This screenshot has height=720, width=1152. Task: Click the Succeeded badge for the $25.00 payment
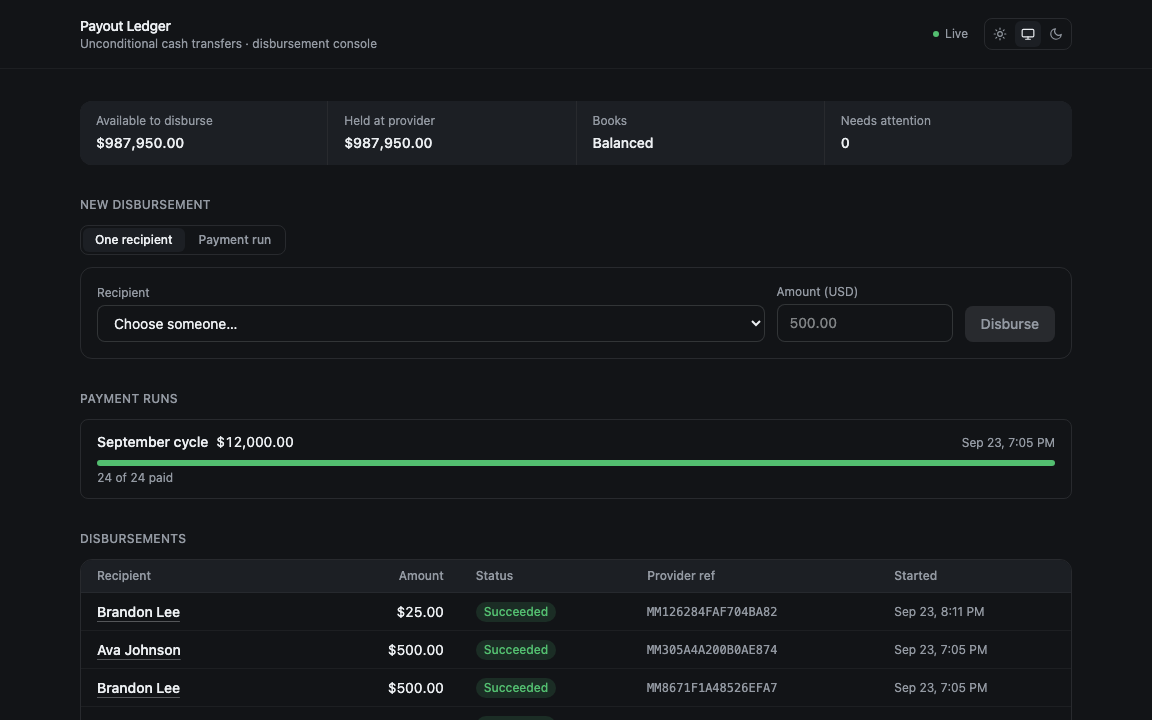click(x=516, y=611)
